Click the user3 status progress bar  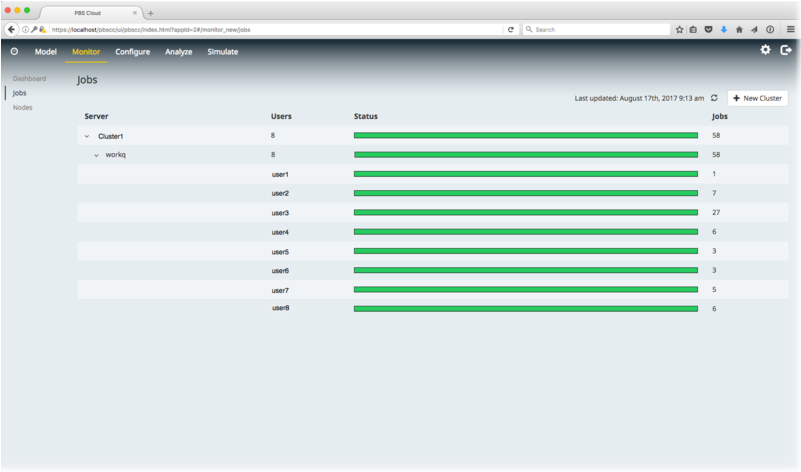[525, 213]
